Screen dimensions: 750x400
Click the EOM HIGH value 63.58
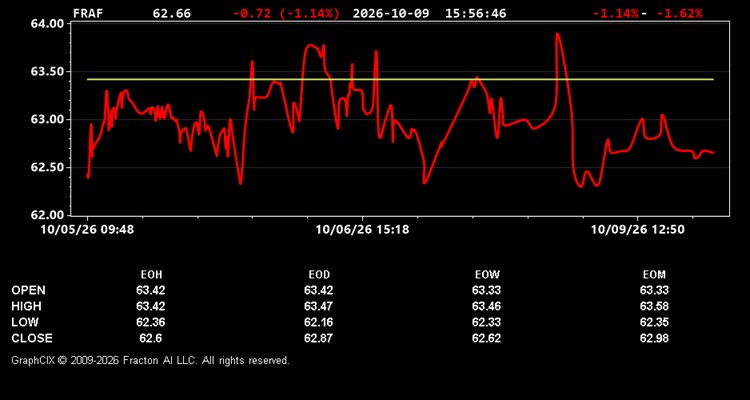(654, 306)
